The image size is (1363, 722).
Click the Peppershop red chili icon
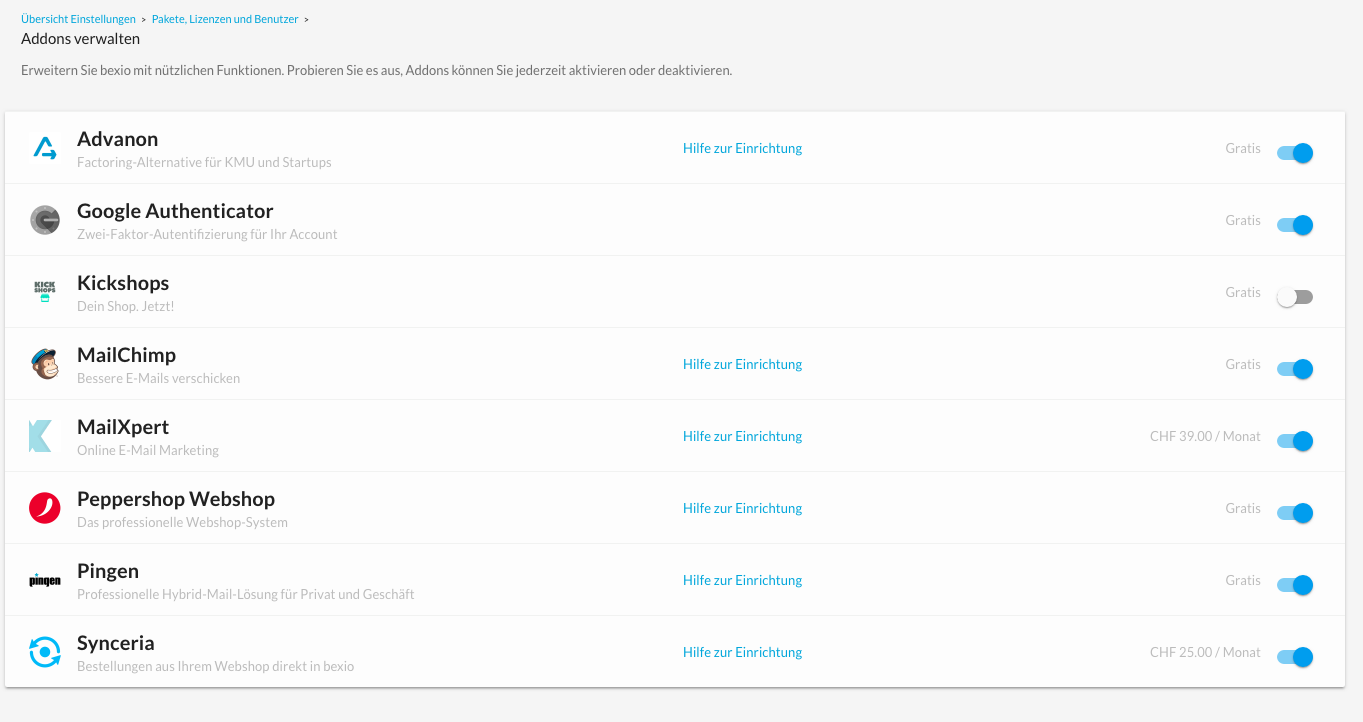tap(45, 508)
